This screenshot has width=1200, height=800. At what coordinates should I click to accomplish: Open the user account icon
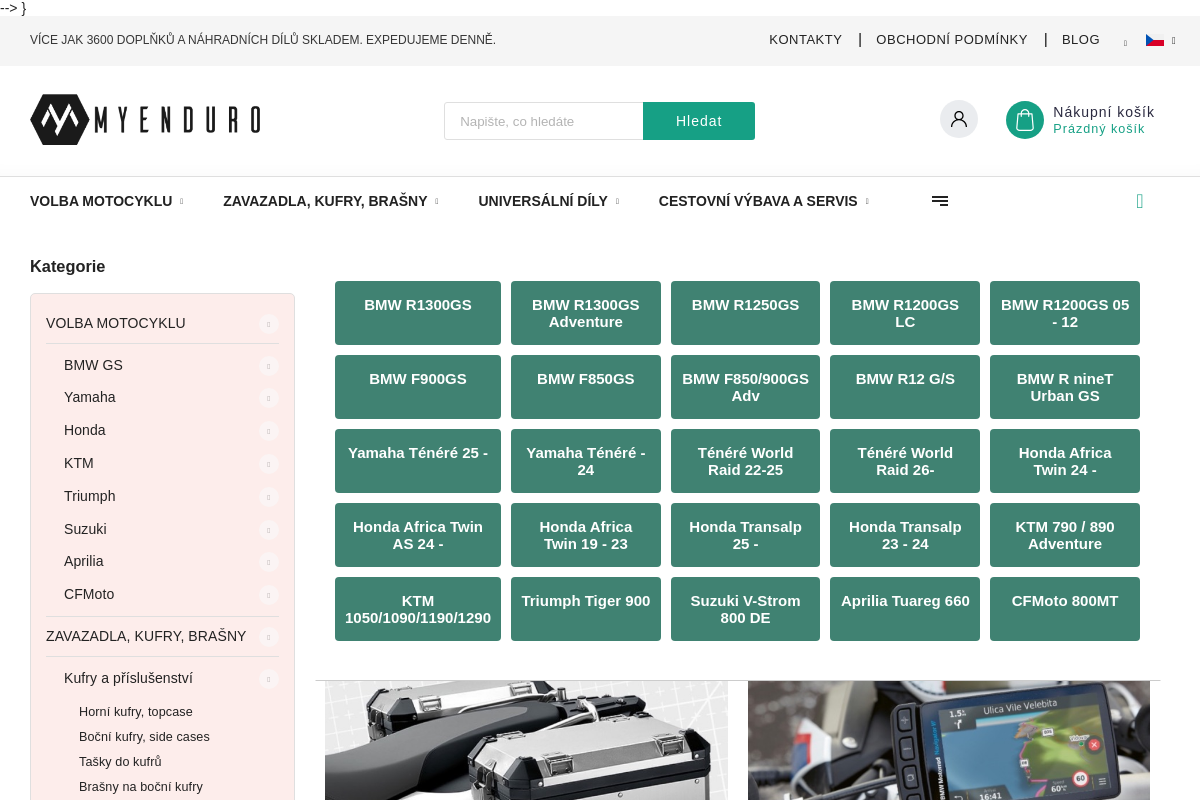[x=959, y=119]
